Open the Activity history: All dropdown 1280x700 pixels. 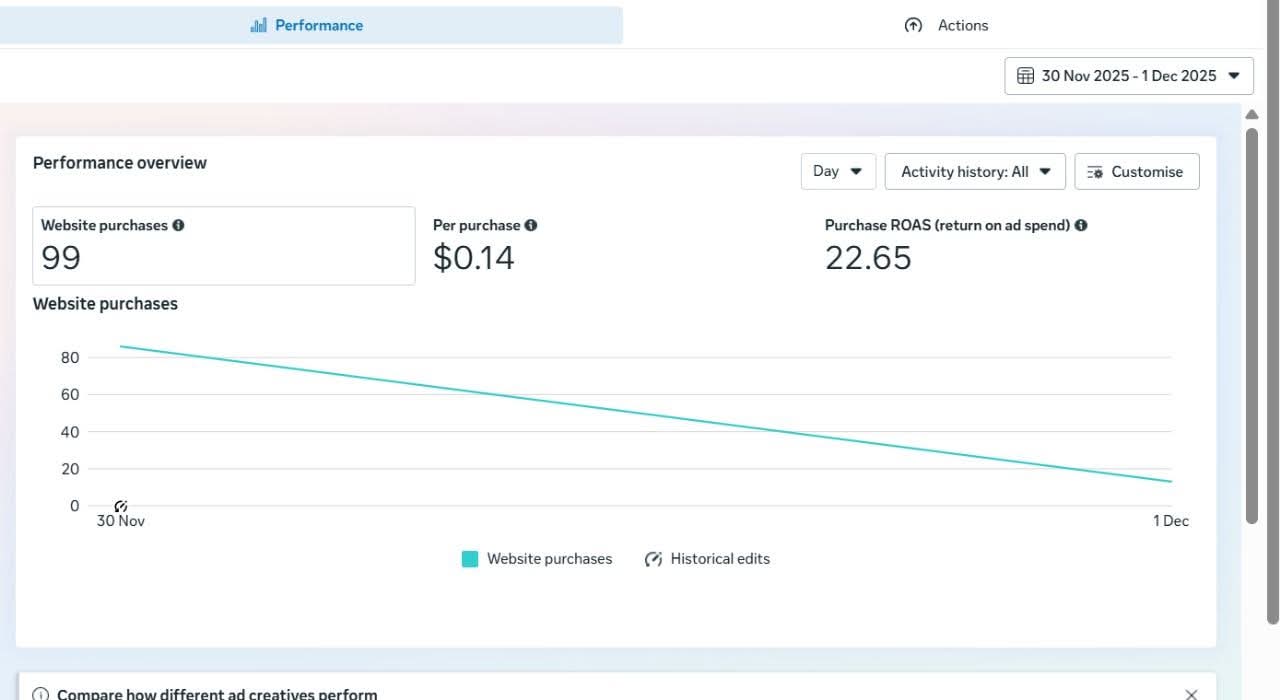(x=975, y=171)
